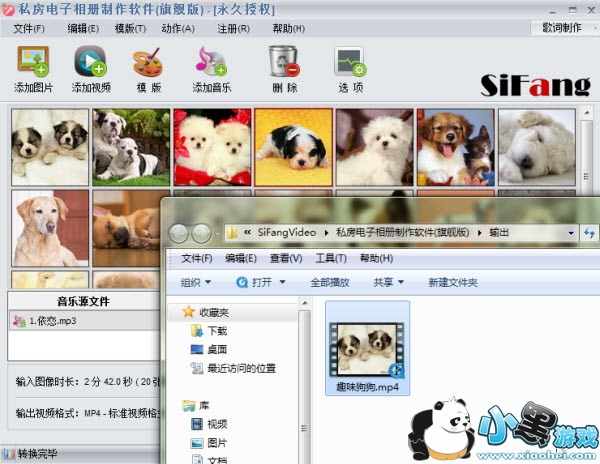Expand the 组织 (Organize) dropdown
Screen dimensions: 600x464
196,282
